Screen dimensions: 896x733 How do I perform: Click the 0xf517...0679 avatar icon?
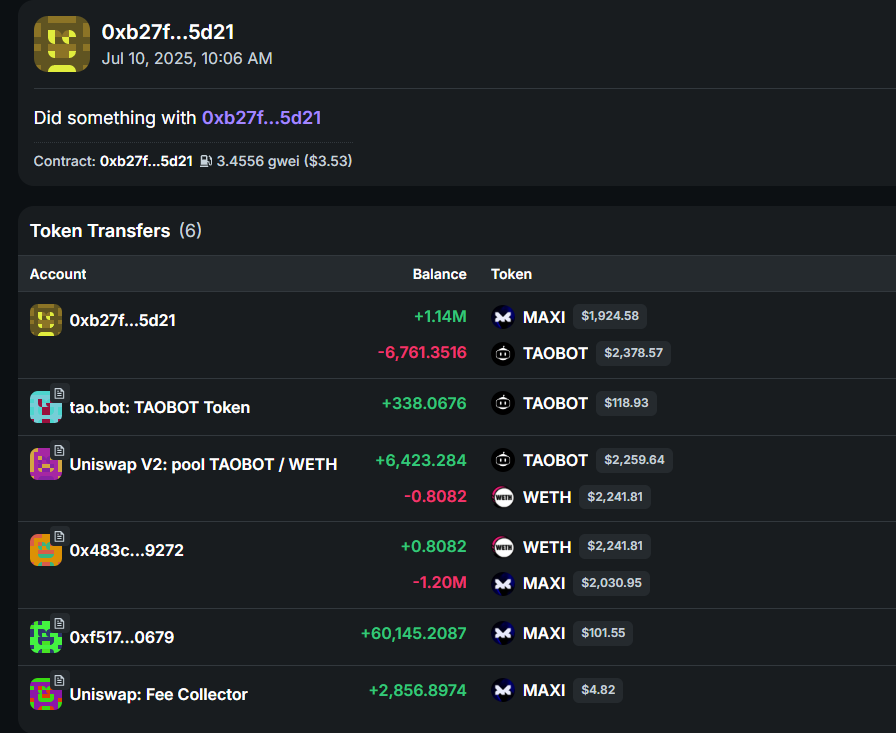46,636
